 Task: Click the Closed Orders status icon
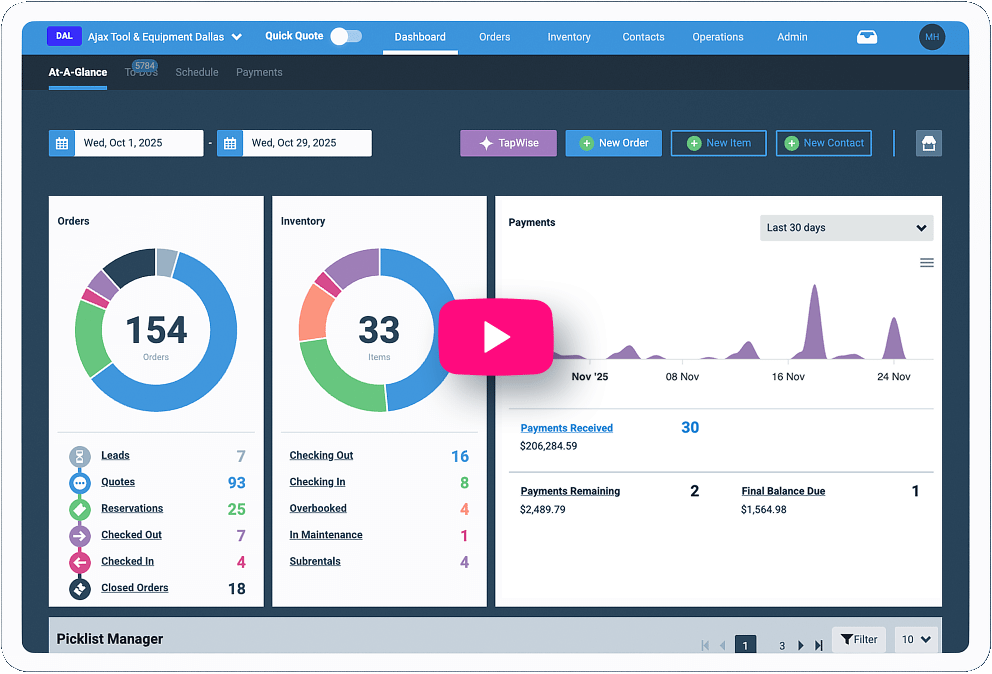point(80,589)
